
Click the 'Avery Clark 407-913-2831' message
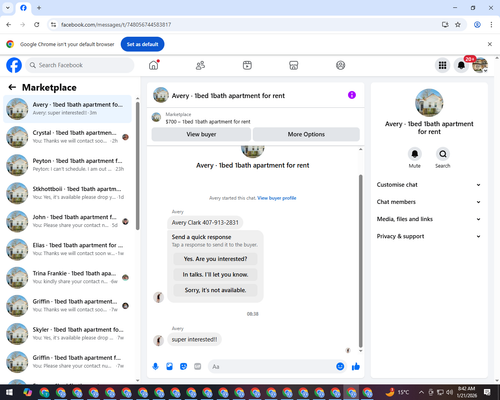point(205,223)
